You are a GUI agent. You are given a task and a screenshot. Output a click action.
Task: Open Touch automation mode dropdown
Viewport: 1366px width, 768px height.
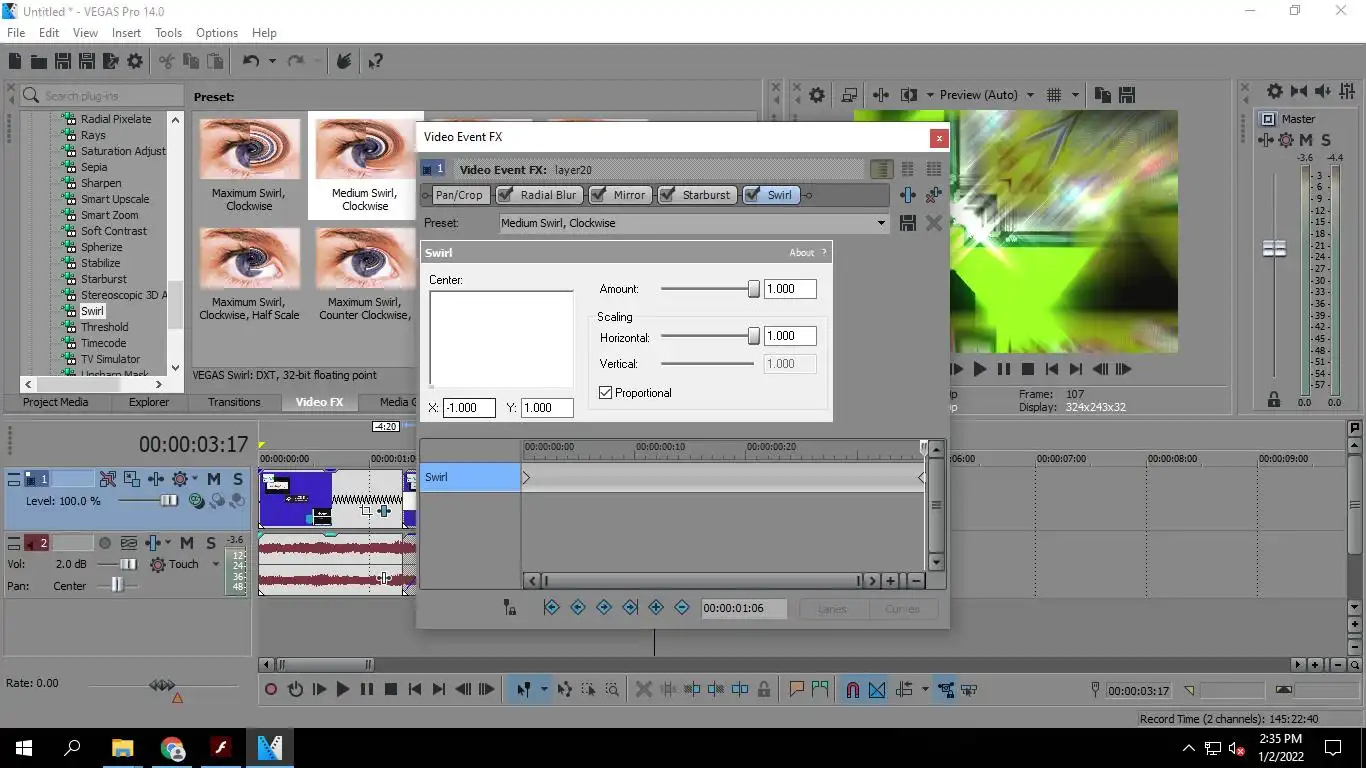pos(215,564)
